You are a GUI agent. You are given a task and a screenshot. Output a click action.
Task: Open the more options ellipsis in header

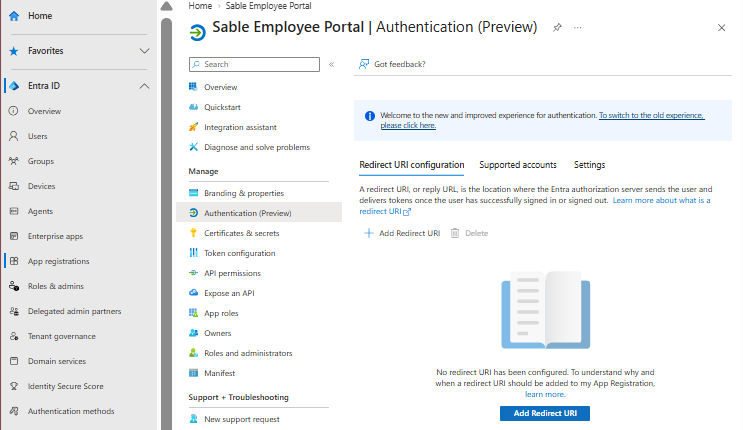click(577, 27)
